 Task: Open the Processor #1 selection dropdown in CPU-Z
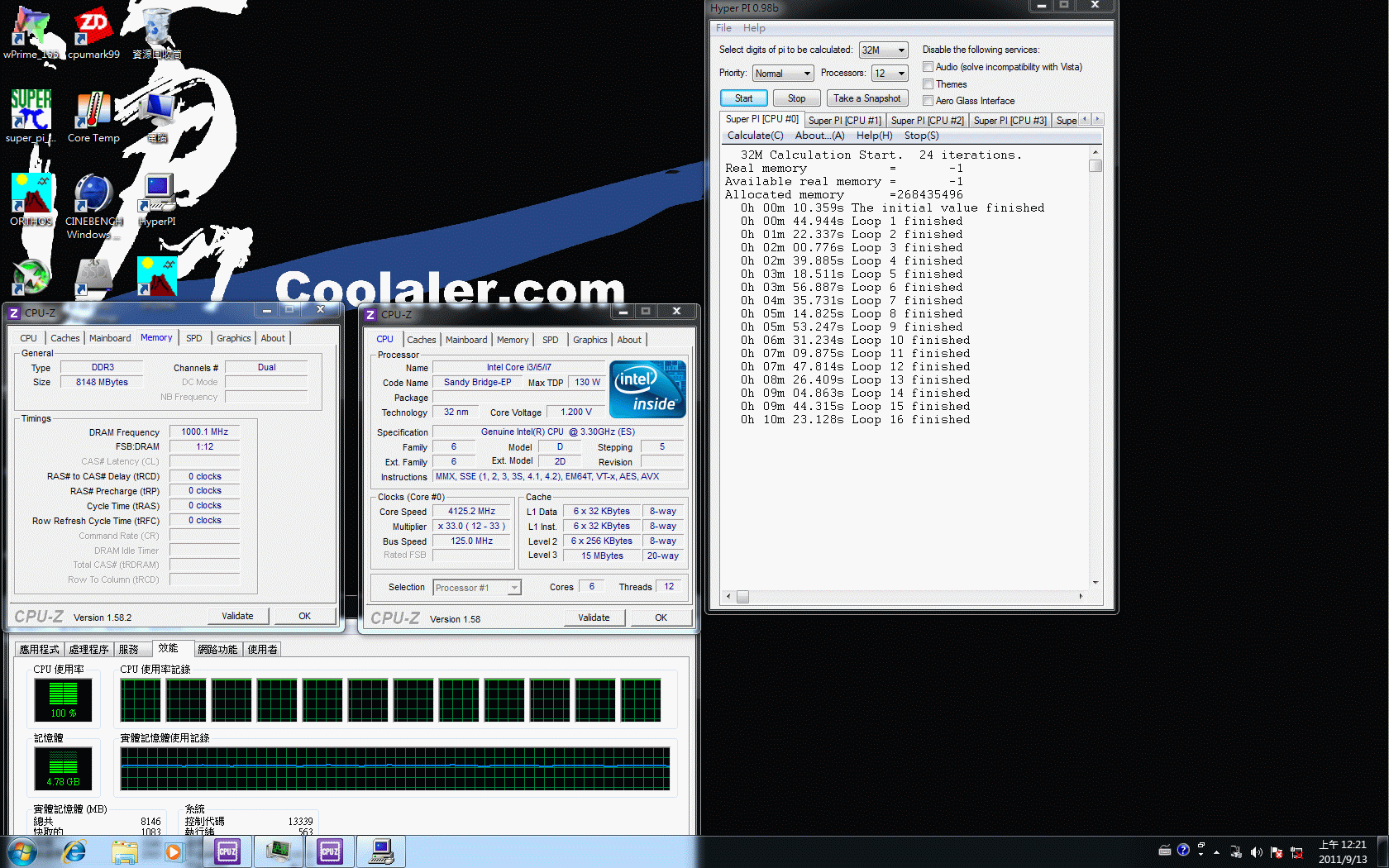[477, 588]
